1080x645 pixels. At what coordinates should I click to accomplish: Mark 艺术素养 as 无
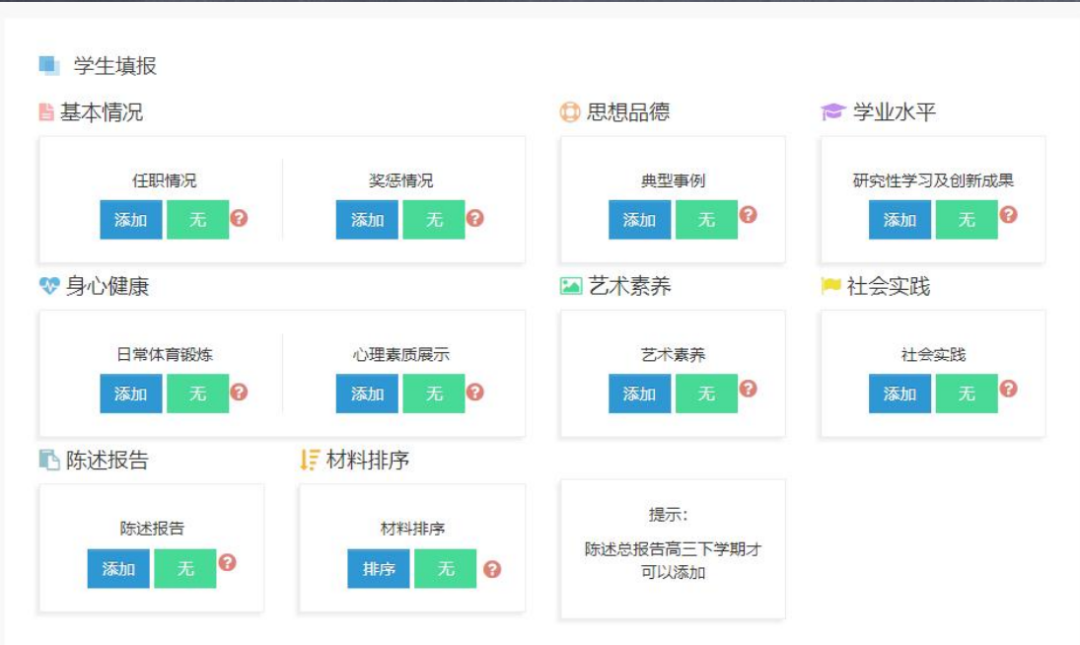(x=706, y=394)
